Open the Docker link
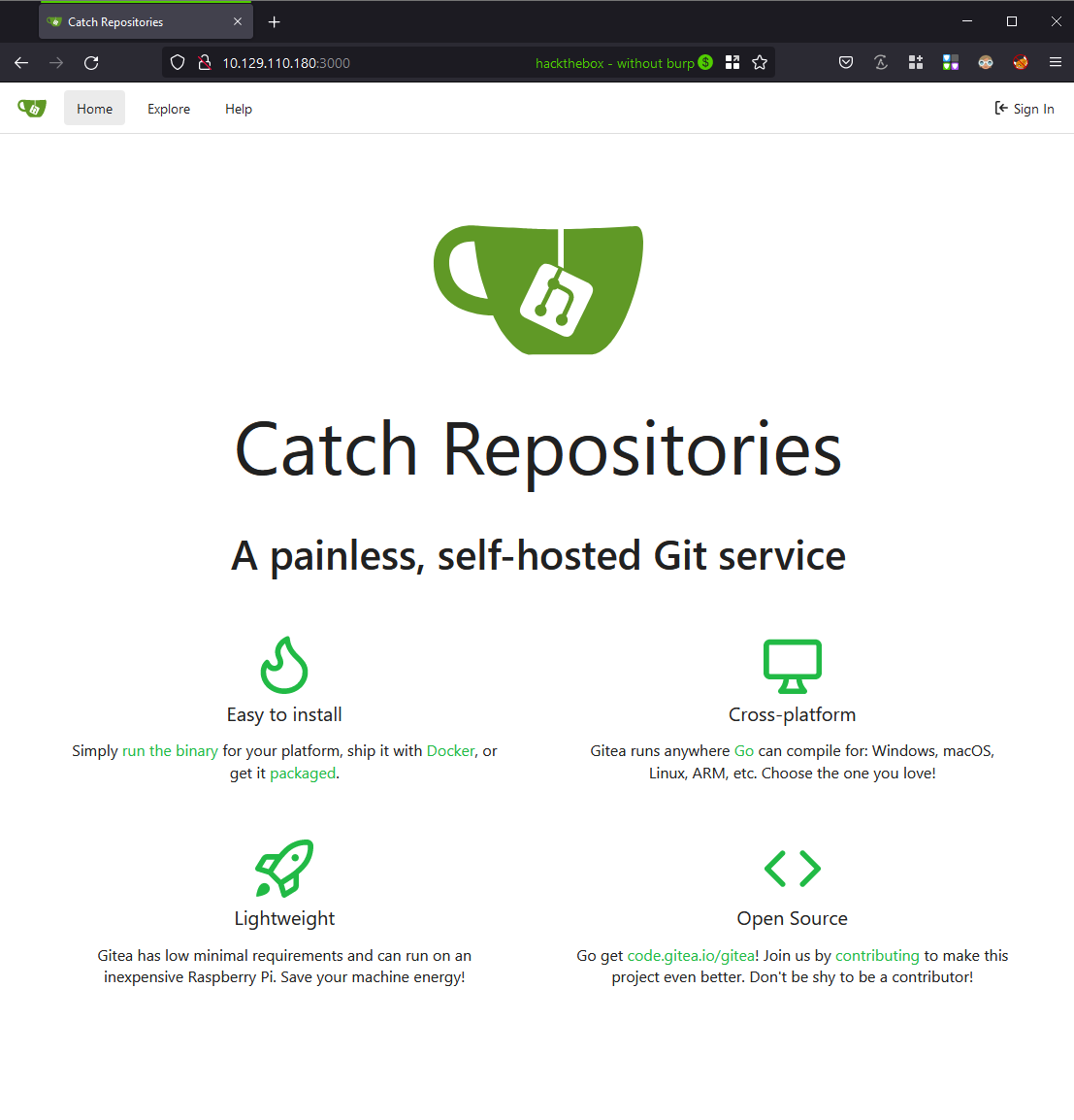Viewport: 1074px width, 1120px height. (x=450, y=750)
